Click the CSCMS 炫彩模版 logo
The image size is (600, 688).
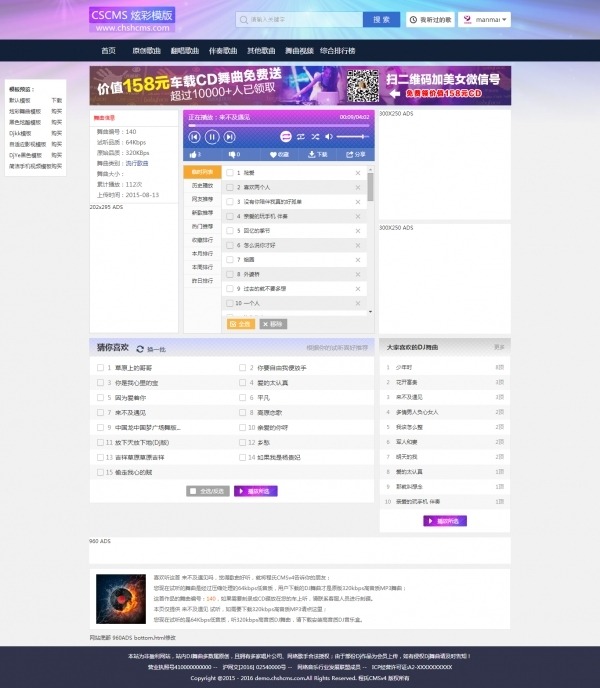coord(132,20)
